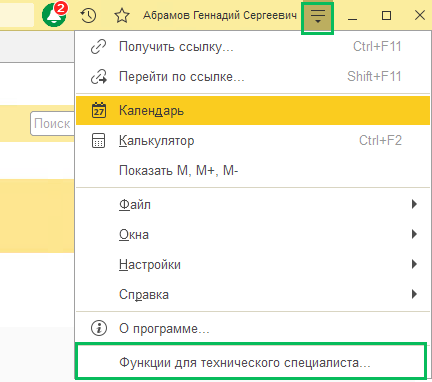The height and width of the screenshot is (382, 432).
Task: Maximize the application window
Action: point(386,16)
